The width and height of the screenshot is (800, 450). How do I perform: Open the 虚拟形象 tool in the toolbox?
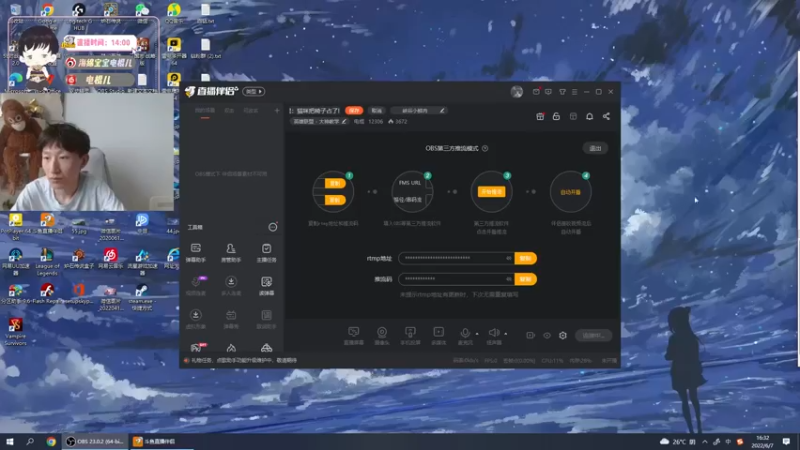(x=196, y=319)
